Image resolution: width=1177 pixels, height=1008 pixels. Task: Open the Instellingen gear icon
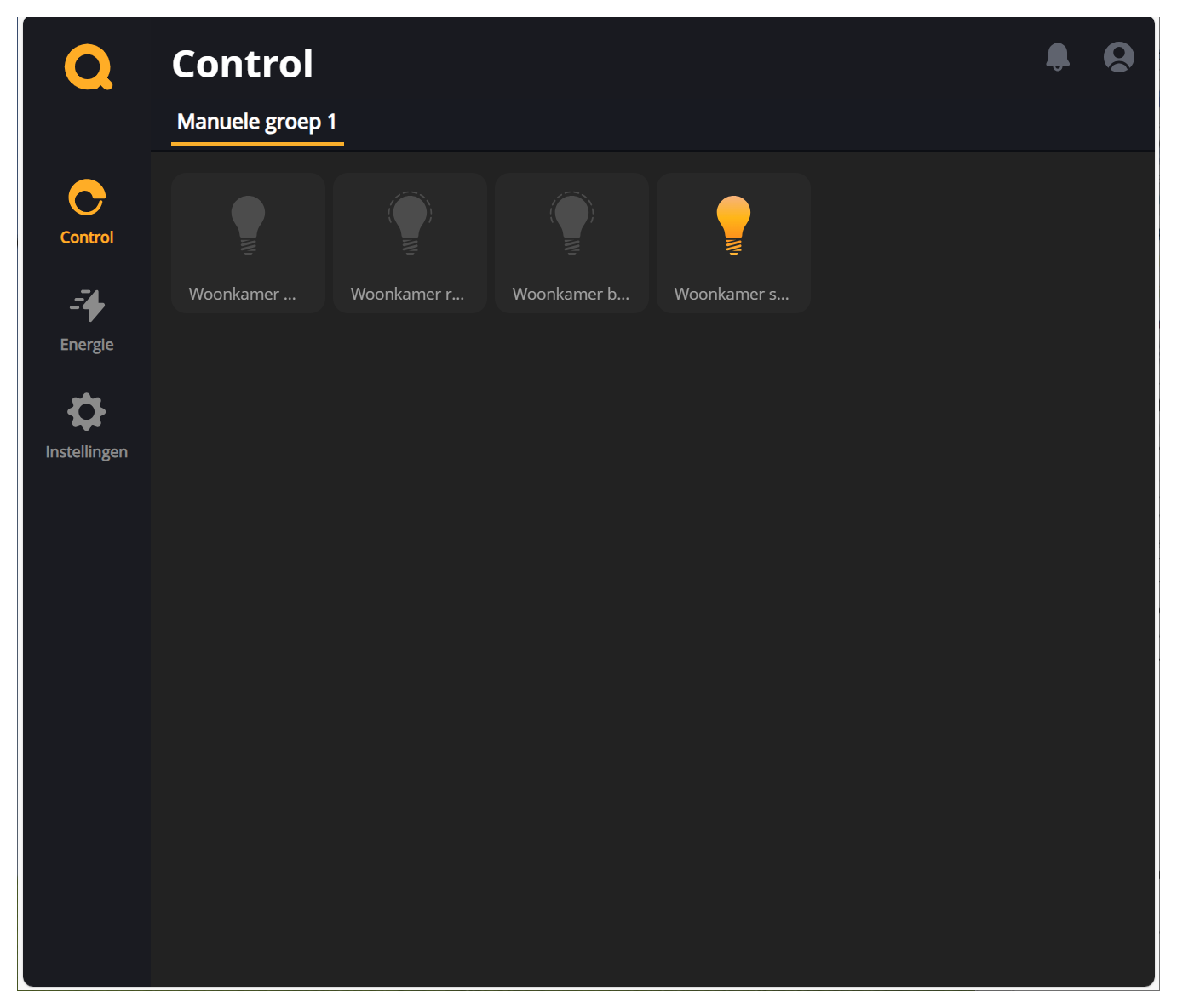click(87, 412)
